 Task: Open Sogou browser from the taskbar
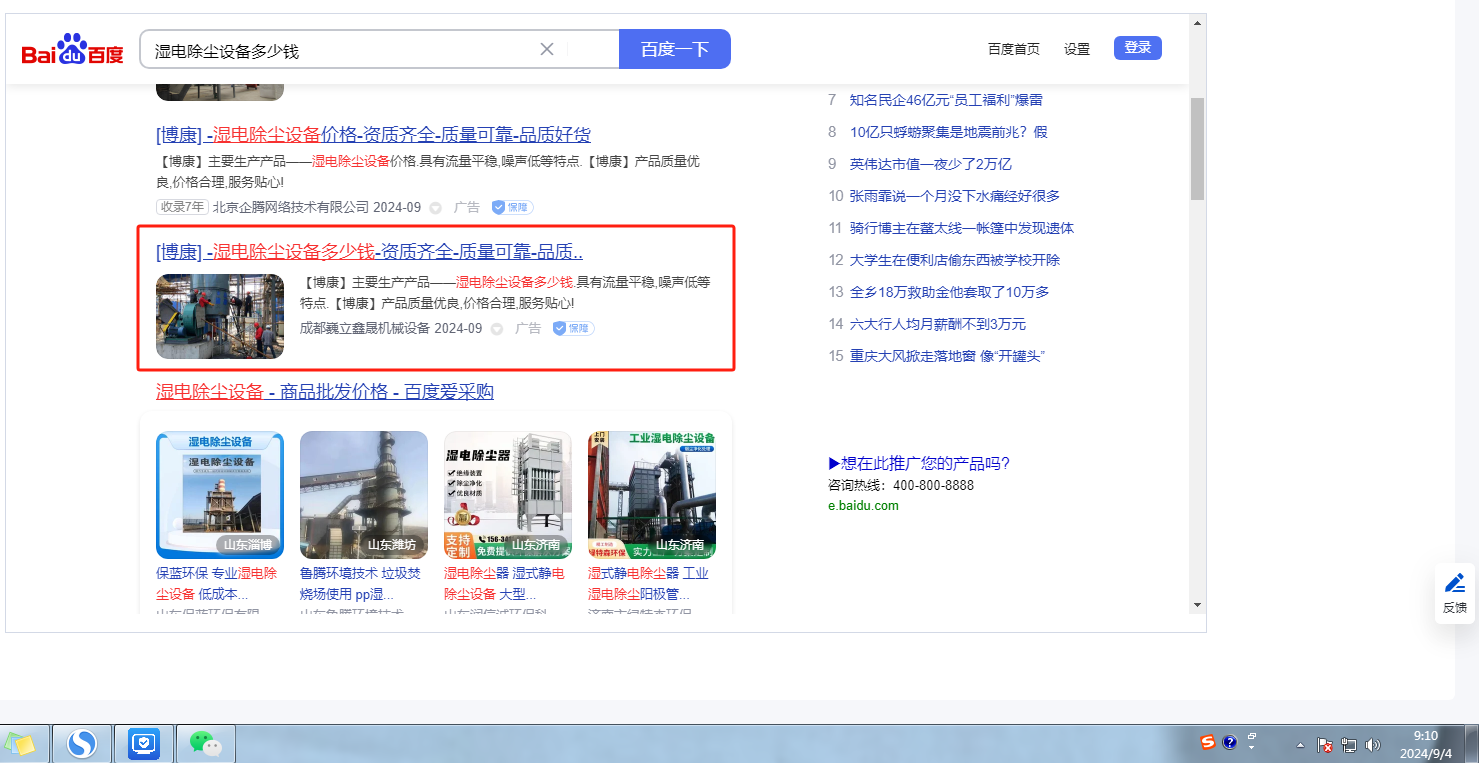pyautogui.click(x=81, y=743)
